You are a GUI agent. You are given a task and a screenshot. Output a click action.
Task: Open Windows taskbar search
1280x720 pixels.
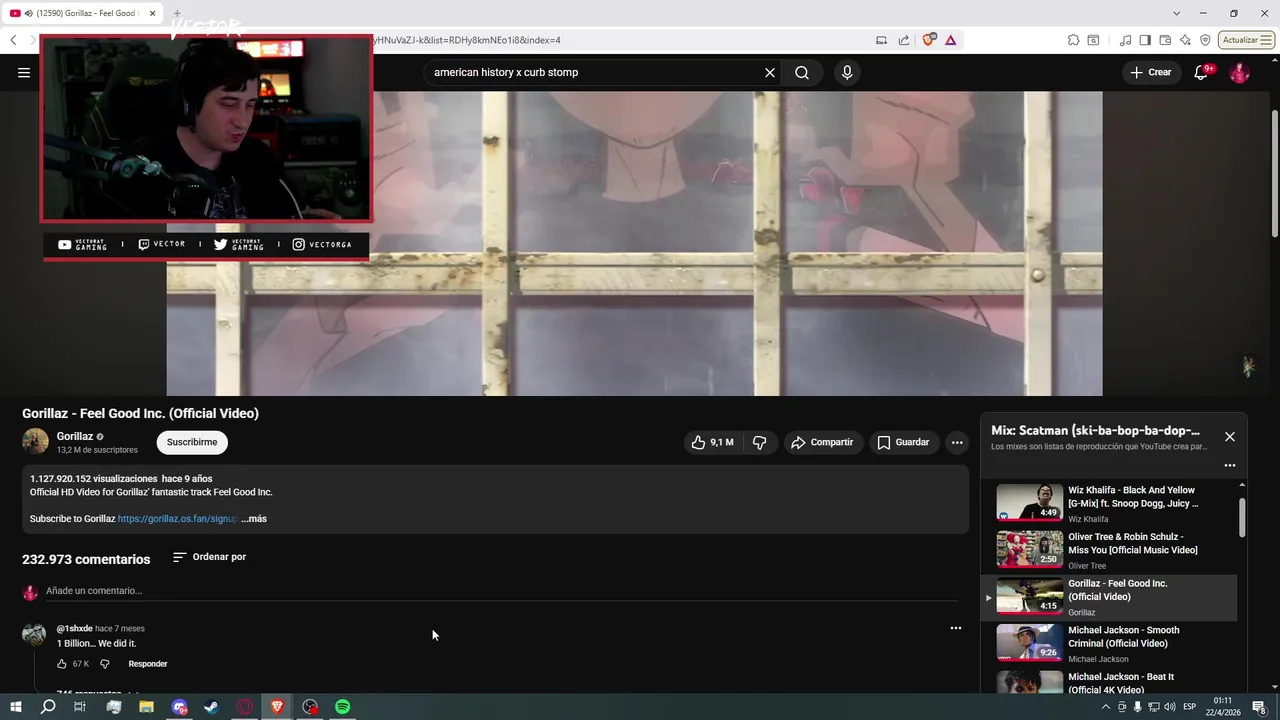(48, 706)
